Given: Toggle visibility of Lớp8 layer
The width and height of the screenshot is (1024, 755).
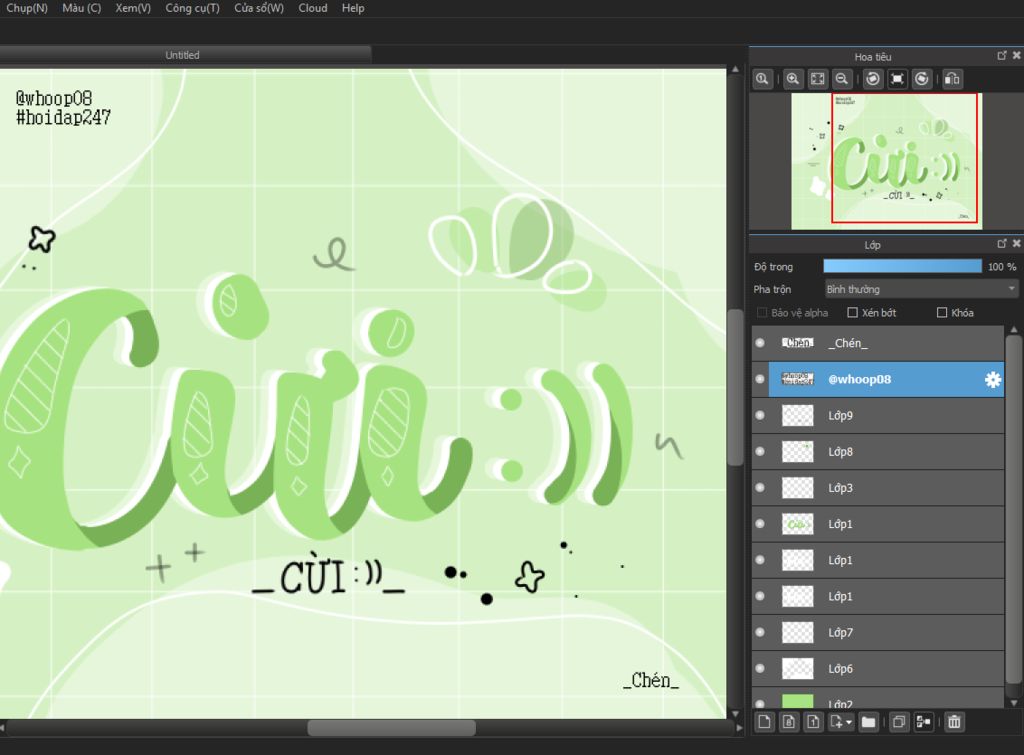Looking at the screenshot, I should pyautogui.click(x=760, y=451).
